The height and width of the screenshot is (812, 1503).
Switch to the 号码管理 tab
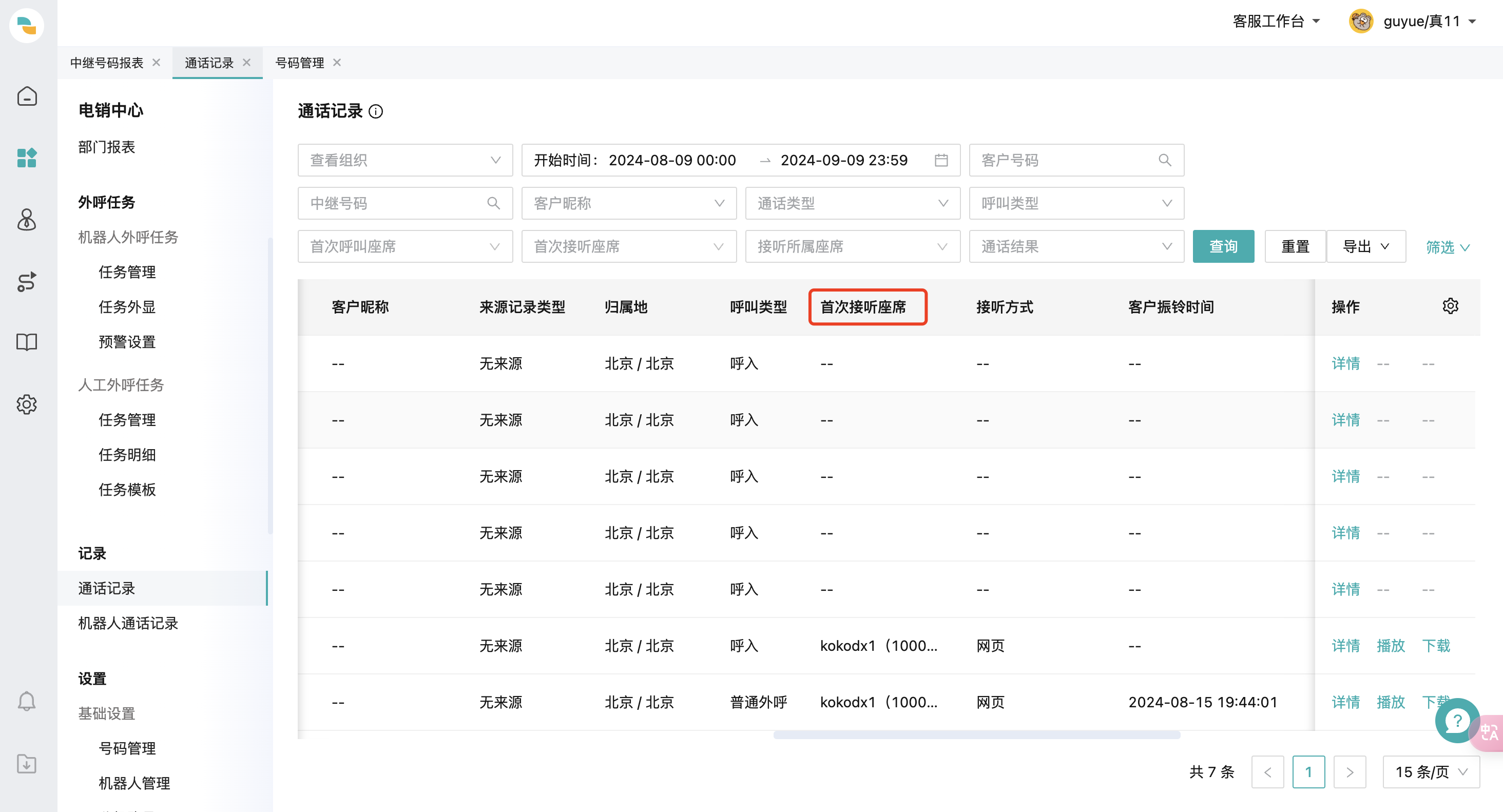click(300, 63)
